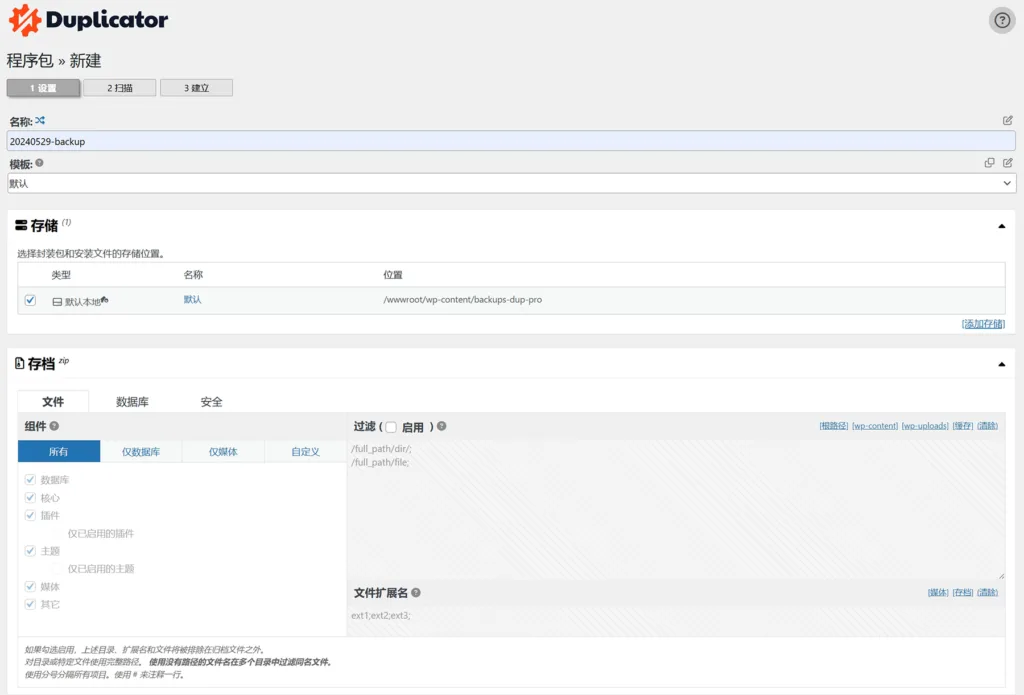This screenshot has height=695, width=1024.
Task: Click the help question mark icon at top right
Action: pyautogui.click(x=1002, y=20)
